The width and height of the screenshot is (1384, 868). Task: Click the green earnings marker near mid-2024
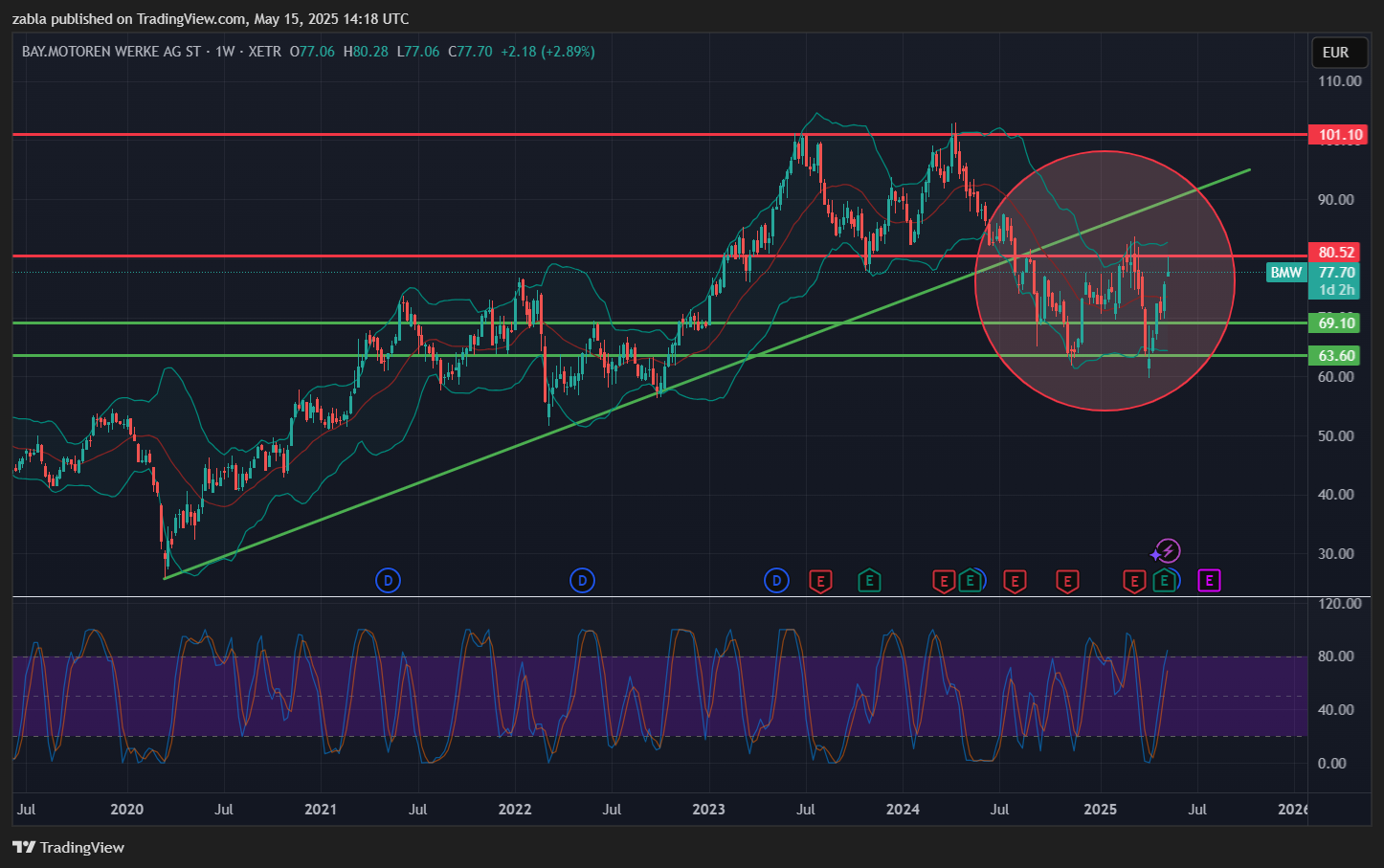tap(971, 580)
